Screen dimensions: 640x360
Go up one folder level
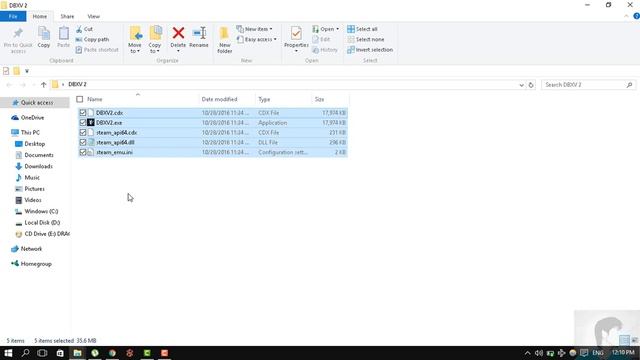point(43,85)
